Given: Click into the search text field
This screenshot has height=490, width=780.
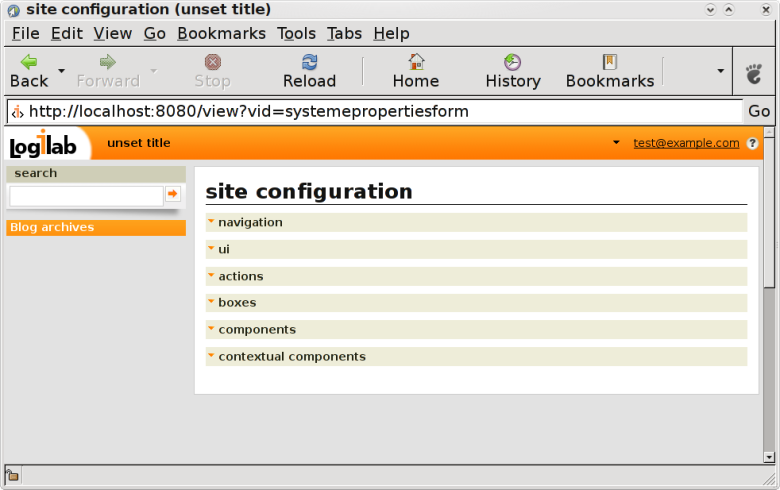Looking at the screenshot, I should pos(87,196).
